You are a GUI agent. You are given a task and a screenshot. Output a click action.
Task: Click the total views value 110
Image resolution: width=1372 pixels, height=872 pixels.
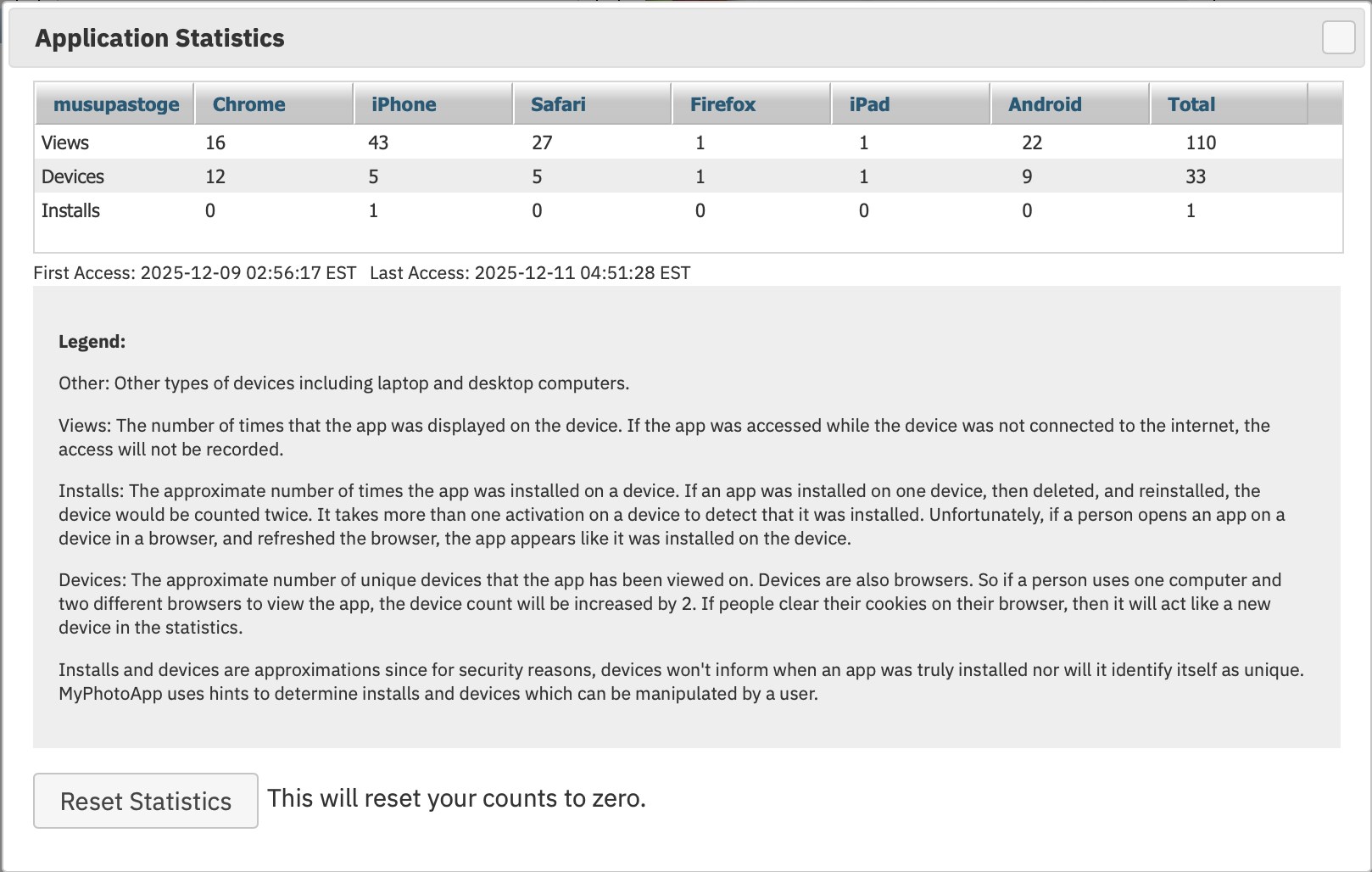tap(1201, 143)
